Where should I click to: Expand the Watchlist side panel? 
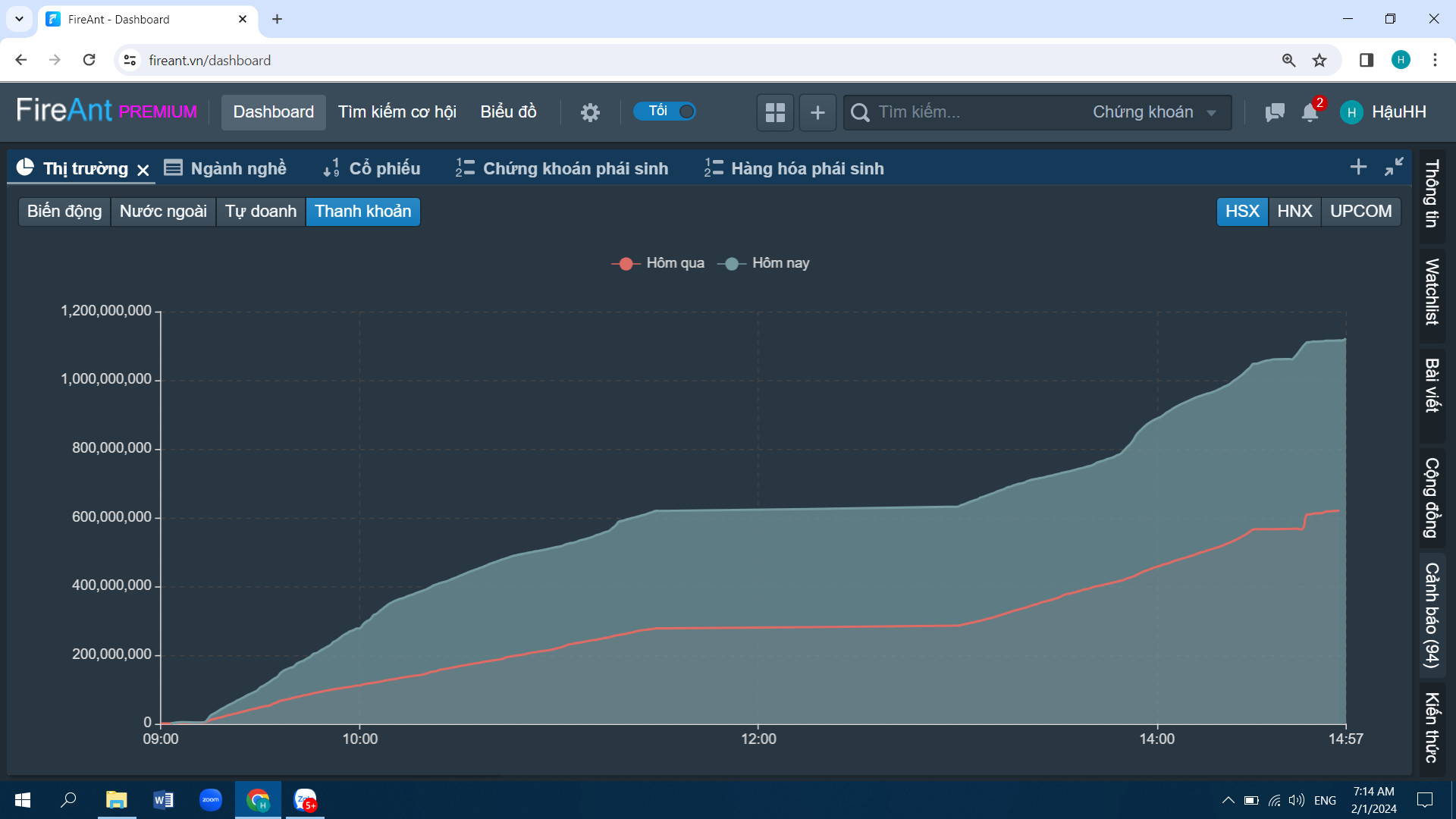(1432, 291)
